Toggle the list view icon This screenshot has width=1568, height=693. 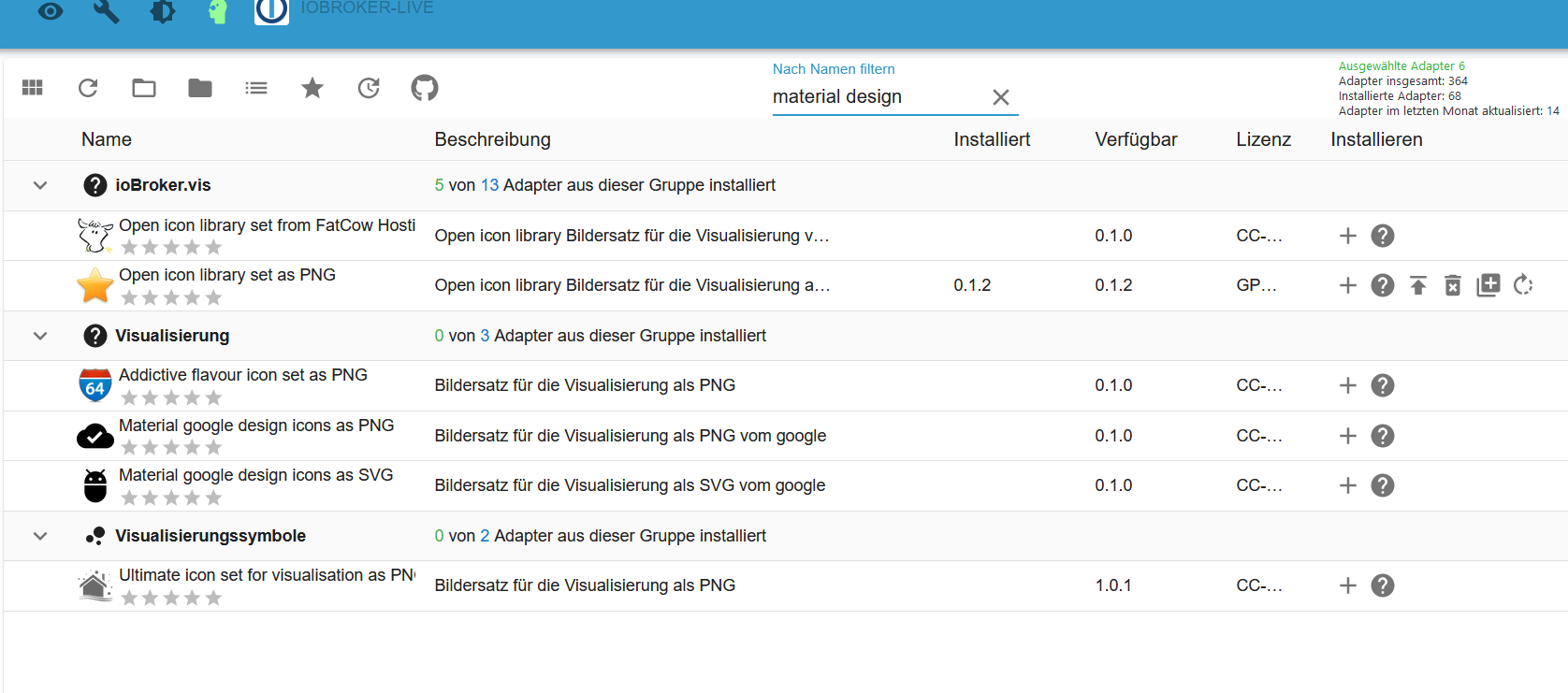coord(256,88)
